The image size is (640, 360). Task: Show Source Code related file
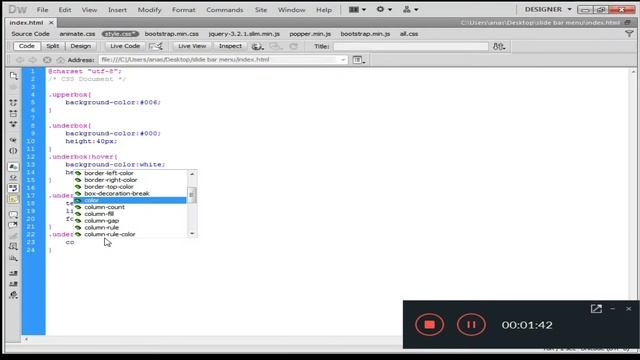click(30, 34)
